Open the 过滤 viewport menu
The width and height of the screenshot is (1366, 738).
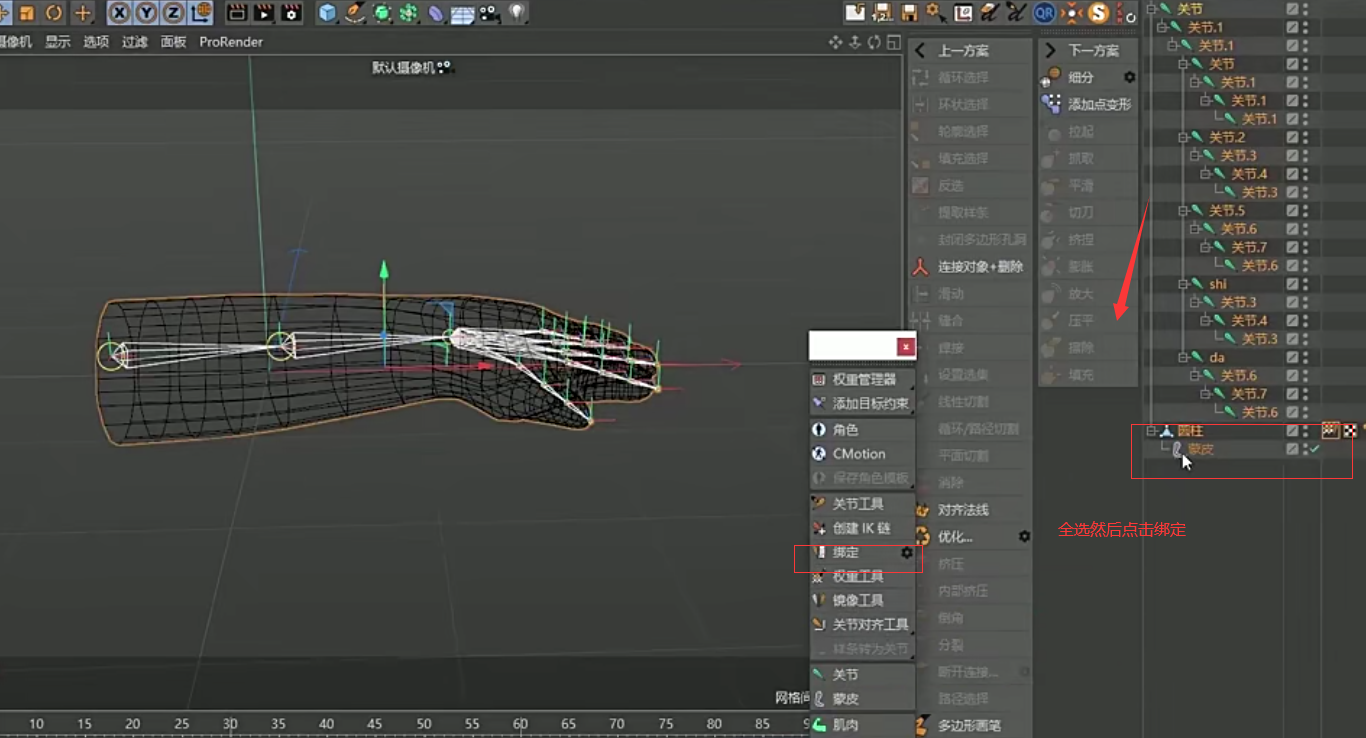[135, 42]
